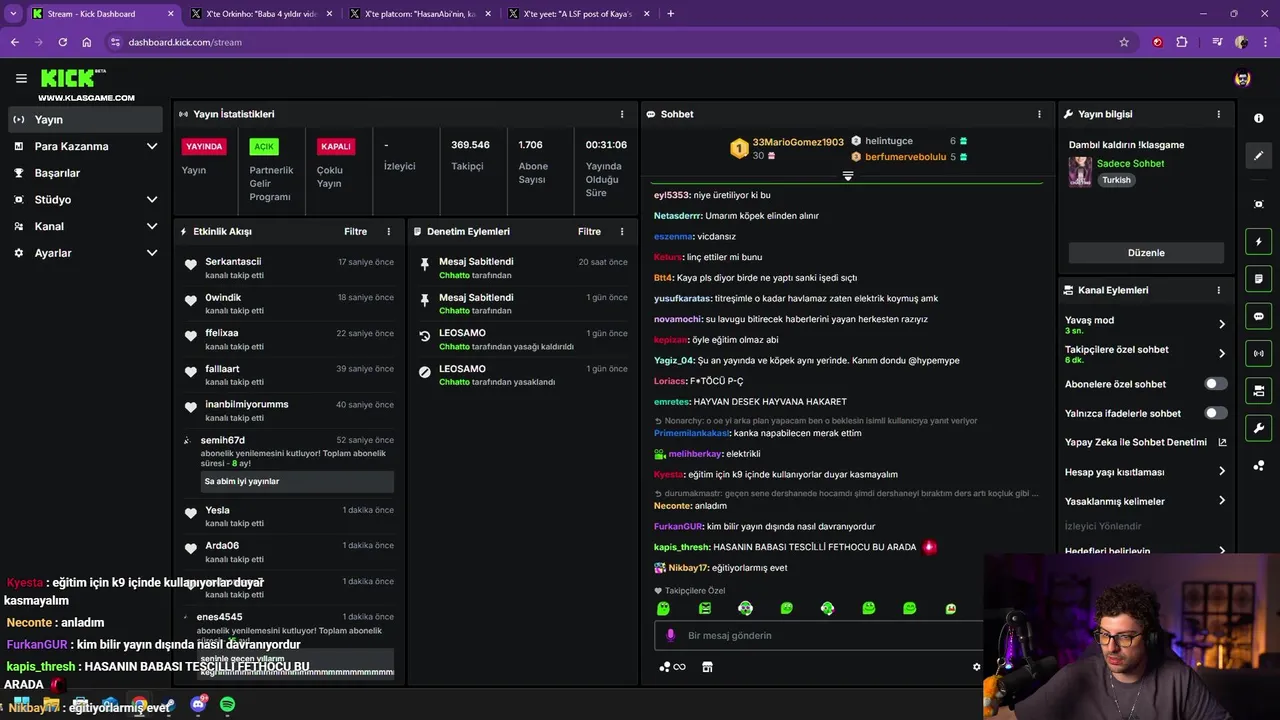1280x720 pixels.
Task: Open the stream category thumbnail in Yayın bilgisi
Action: [x=1080, y=171]
